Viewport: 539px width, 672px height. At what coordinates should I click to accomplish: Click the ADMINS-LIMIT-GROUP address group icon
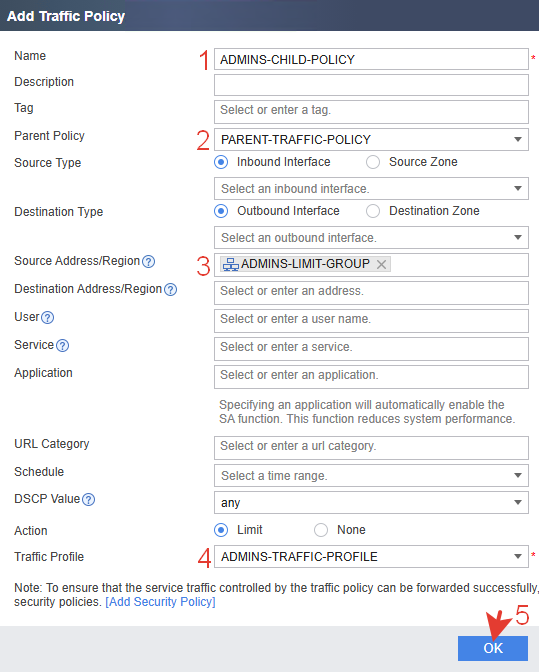click(x=231, y=264)
